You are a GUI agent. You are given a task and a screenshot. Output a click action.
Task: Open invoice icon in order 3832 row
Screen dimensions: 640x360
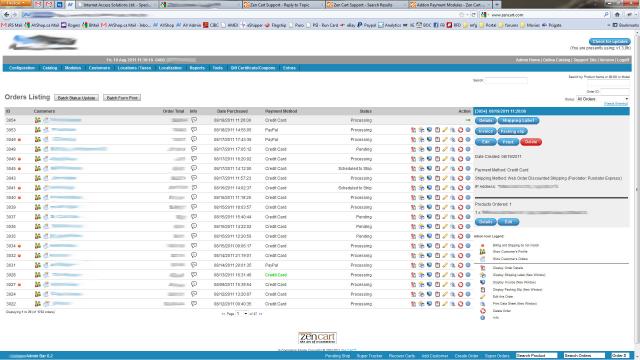429,256
